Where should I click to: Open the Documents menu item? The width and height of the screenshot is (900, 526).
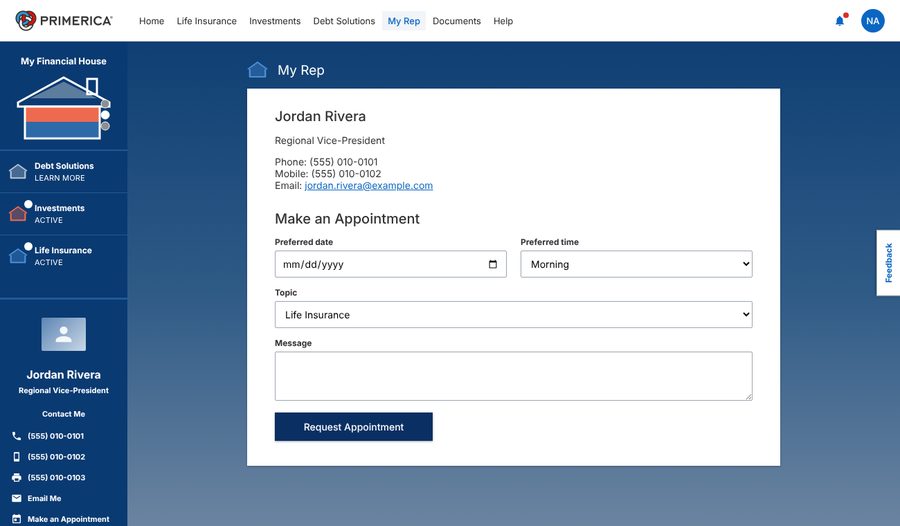(x=456, y=21)
